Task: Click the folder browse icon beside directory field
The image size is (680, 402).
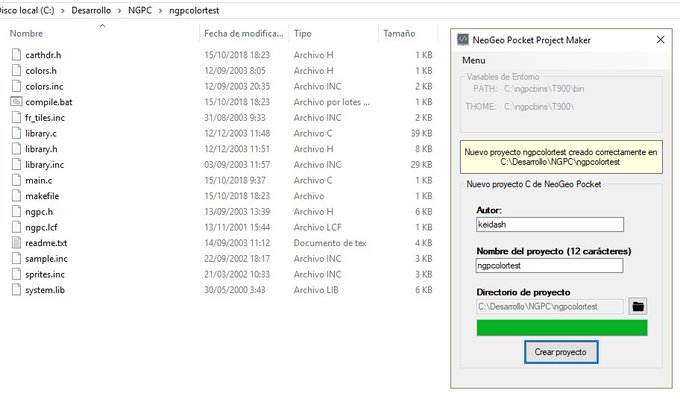Action: 637,306
